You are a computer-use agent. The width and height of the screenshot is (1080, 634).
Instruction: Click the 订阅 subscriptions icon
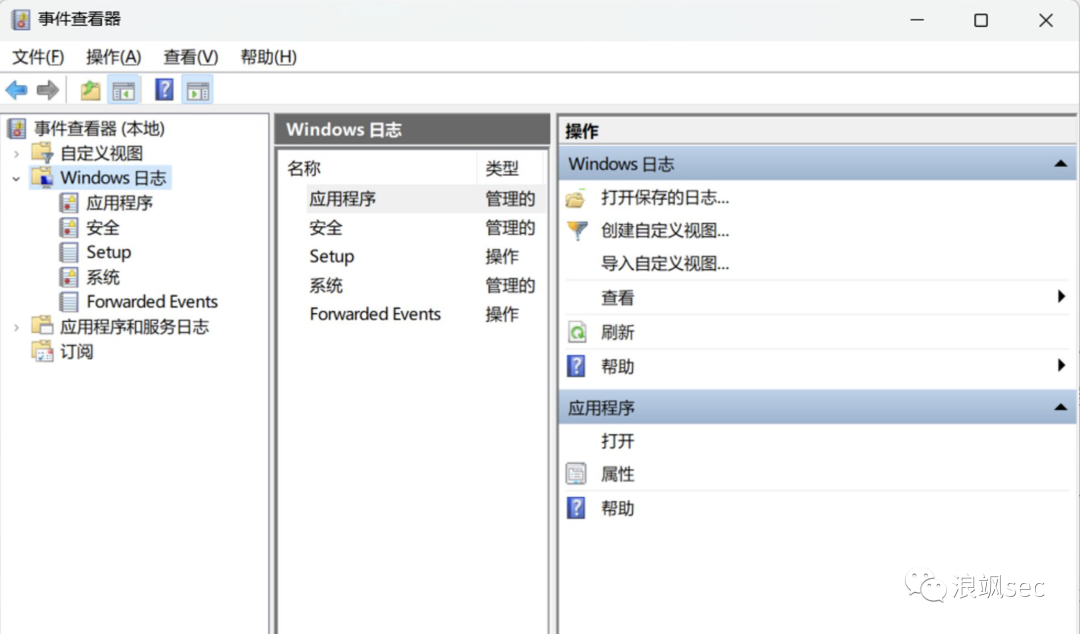(x=43, y=351)
